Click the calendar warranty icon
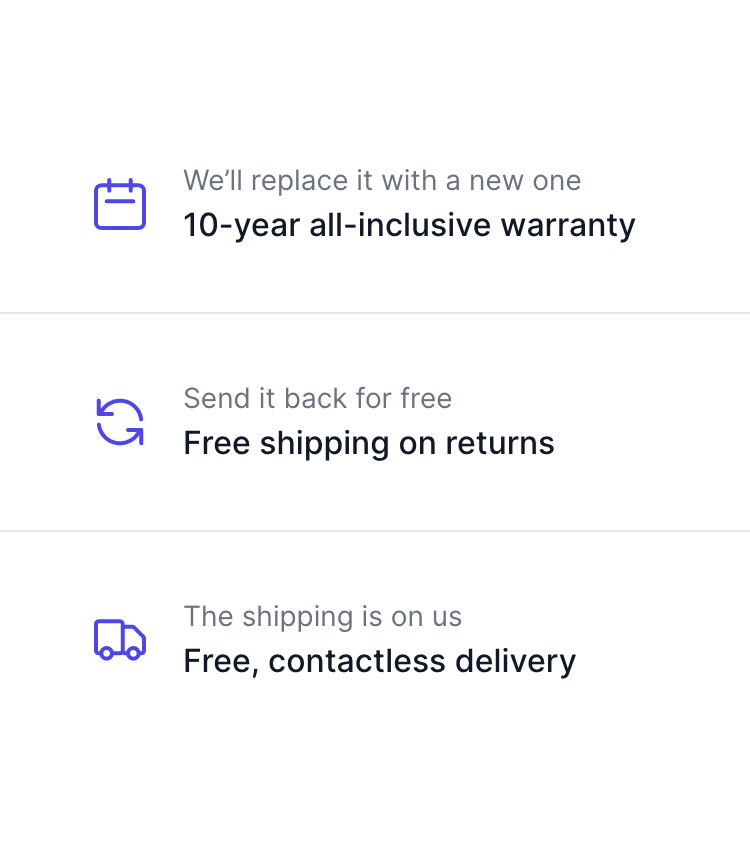This screenshot has width=750, height=844. pos(120,204)
